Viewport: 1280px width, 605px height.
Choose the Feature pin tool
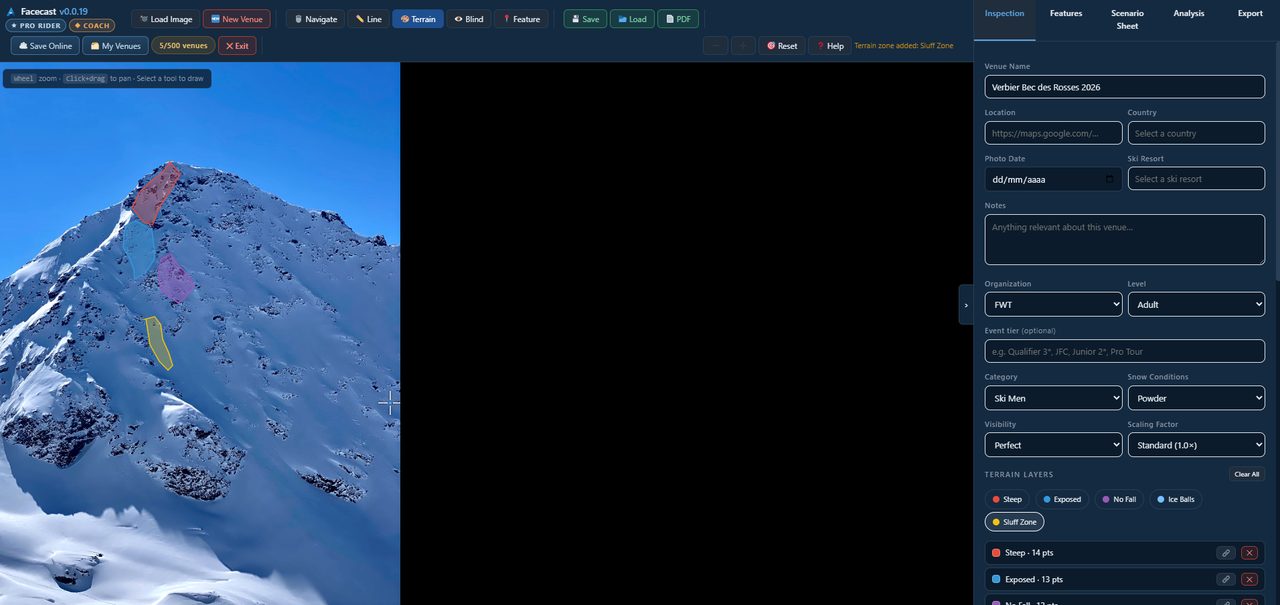520,19
